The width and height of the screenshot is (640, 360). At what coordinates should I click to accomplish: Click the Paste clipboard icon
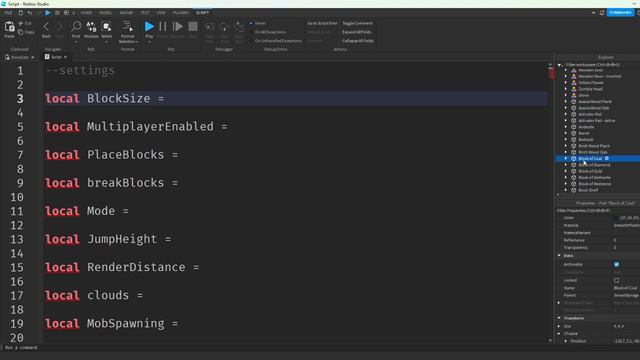9,27
